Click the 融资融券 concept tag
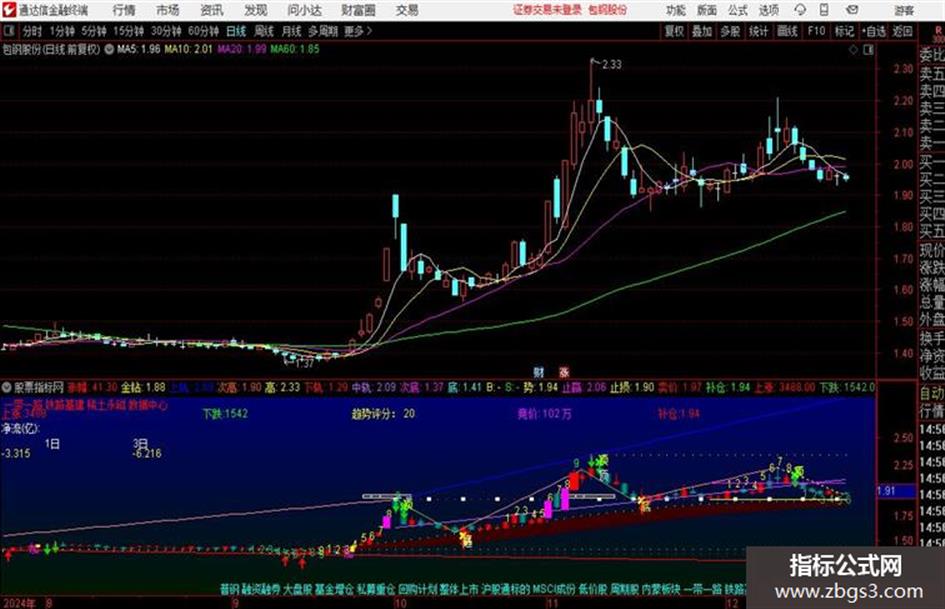This screenshot has height=609, width=945. click(261, 589)
